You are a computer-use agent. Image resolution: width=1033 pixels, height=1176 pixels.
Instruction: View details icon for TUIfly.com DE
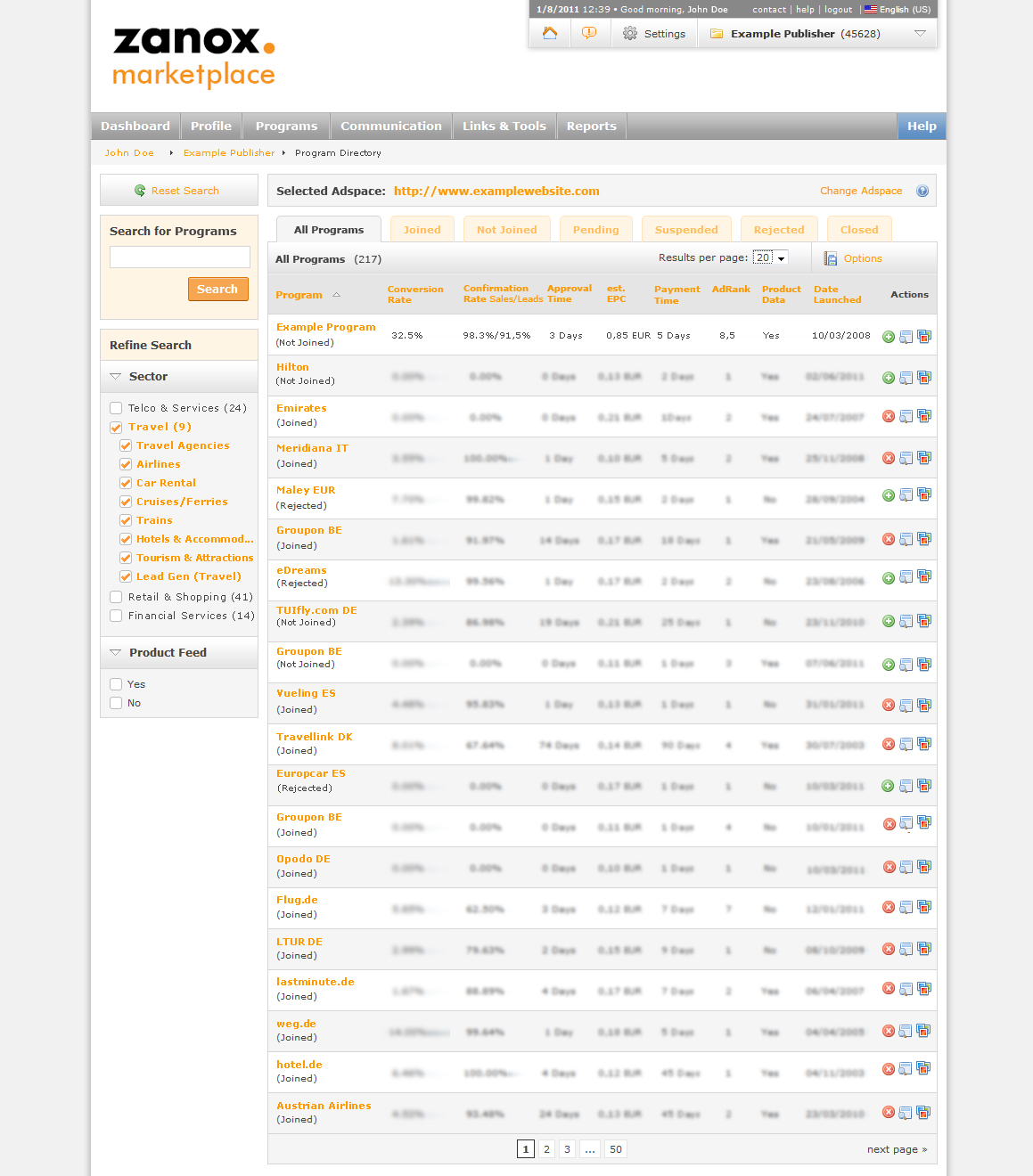pyautogui.click(x=906, y=621)
